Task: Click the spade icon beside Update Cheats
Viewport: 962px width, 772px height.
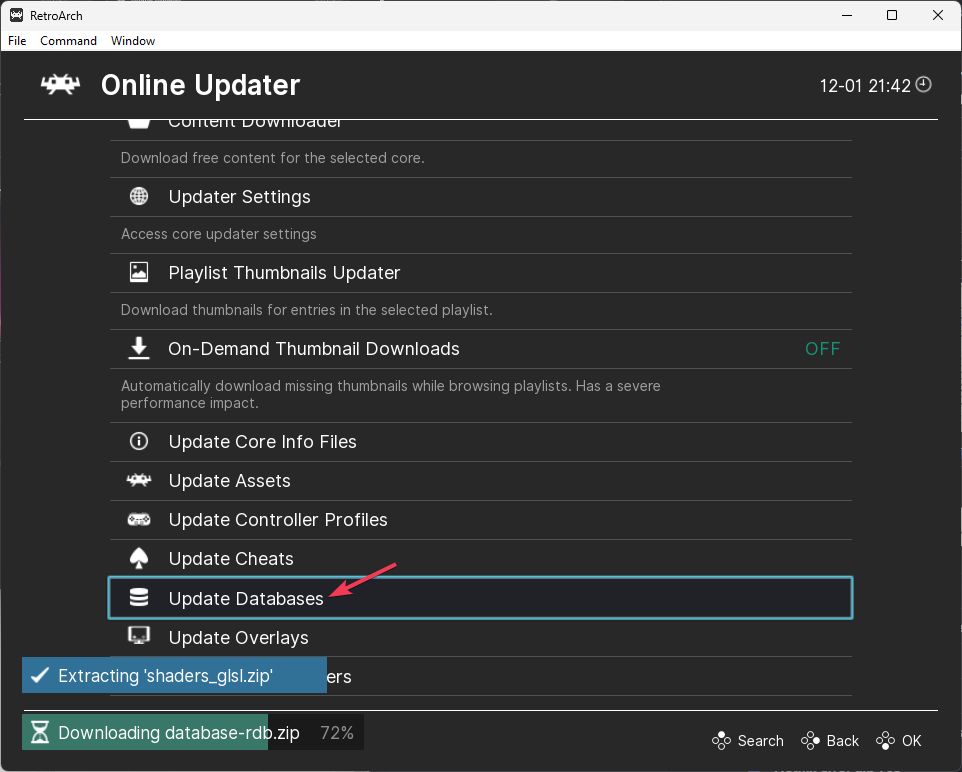Action: point(139,558)
